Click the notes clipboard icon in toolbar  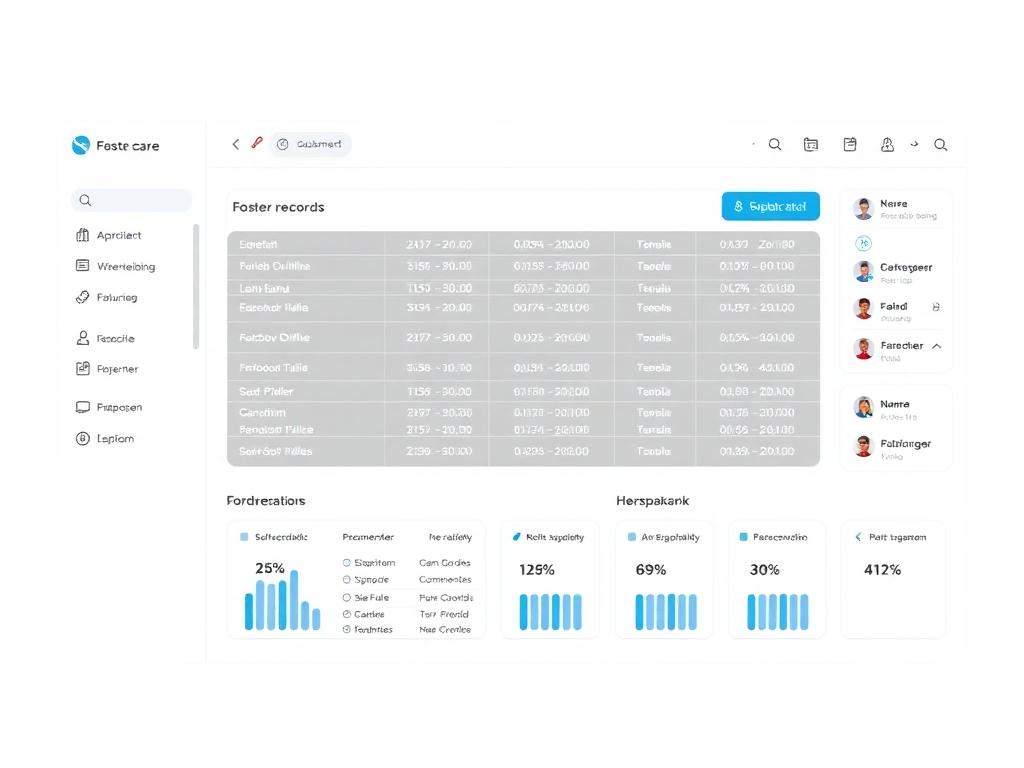[x=850, y=145]
